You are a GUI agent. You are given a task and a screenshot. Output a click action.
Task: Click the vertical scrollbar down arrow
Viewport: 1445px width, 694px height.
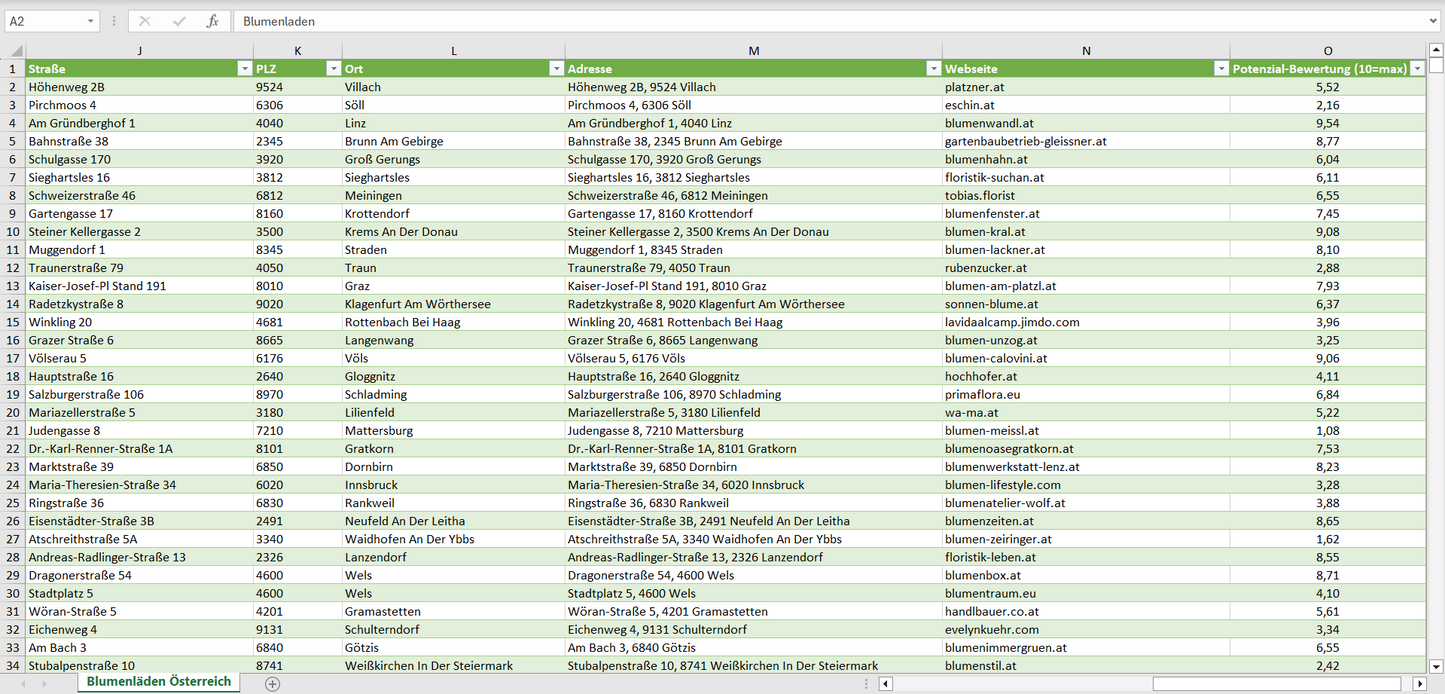point(1436,665)
